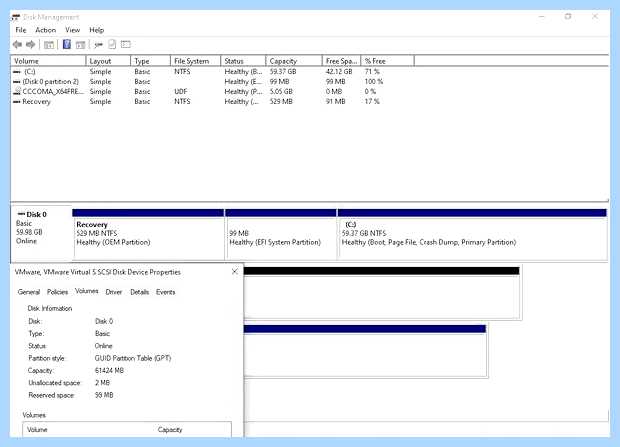Click the blue Help toolbar icon
This screenshot has width=620, height=447.
[x=67, y=44]
